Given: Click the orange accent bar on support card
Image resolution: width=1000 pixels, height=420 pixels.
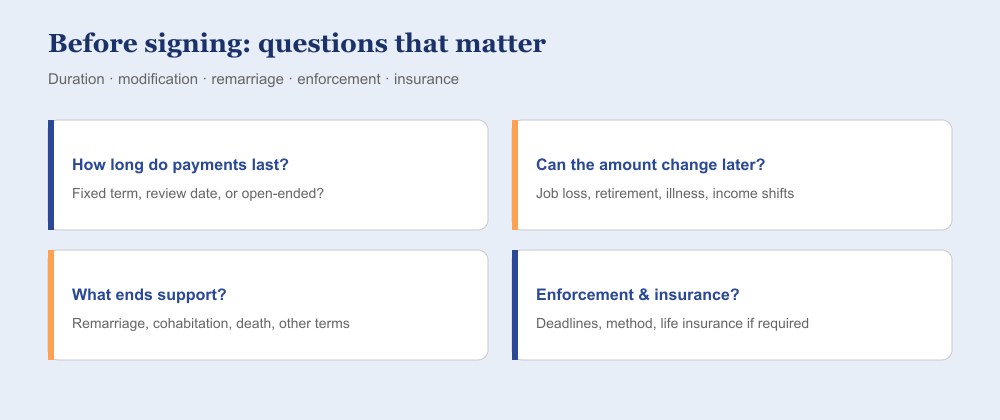Looking at the screenshot, I should [x=51, y=305].
